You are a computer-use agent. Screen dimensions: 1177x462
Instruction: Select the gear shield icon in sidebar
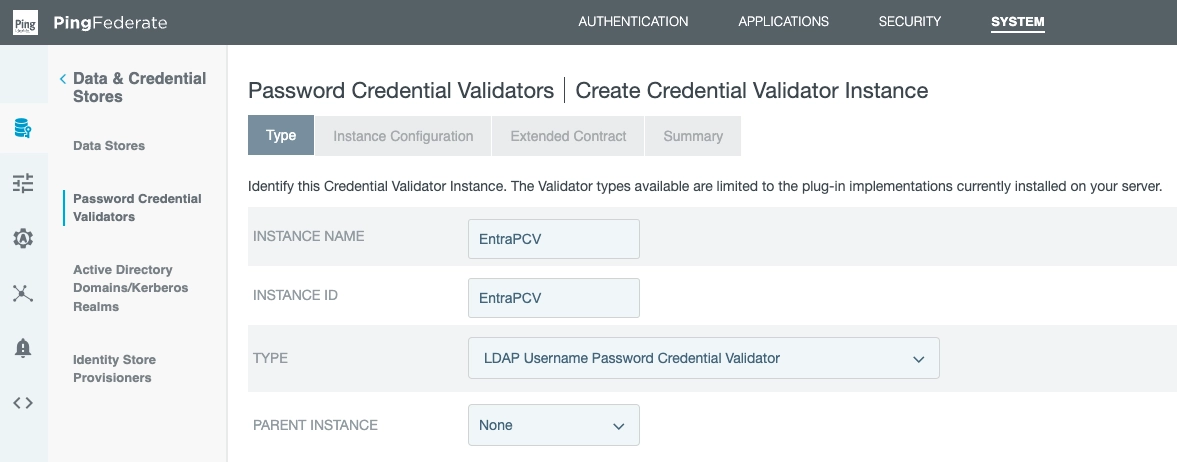click(x=23, y=238)
